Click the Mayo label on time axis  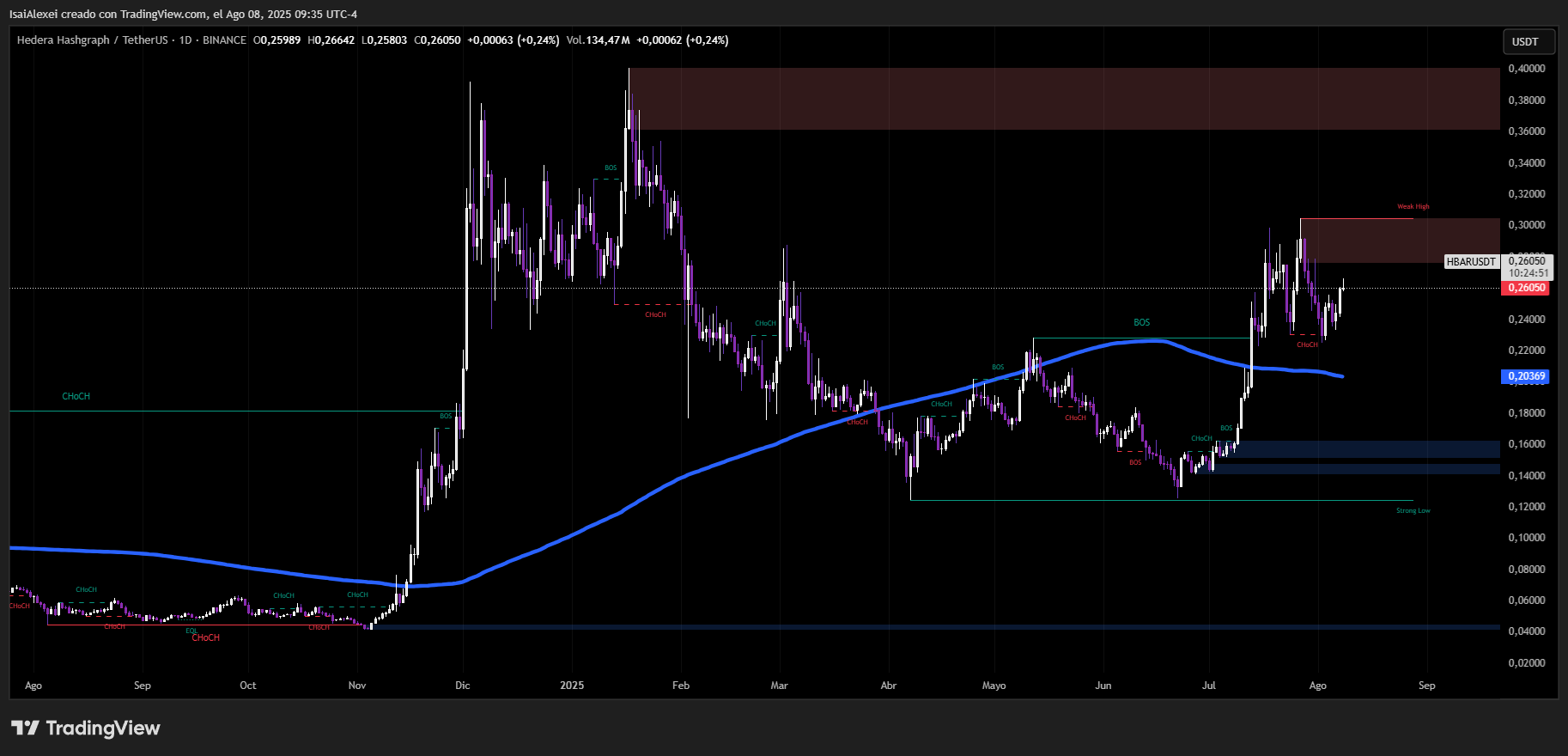coord(994,686)
